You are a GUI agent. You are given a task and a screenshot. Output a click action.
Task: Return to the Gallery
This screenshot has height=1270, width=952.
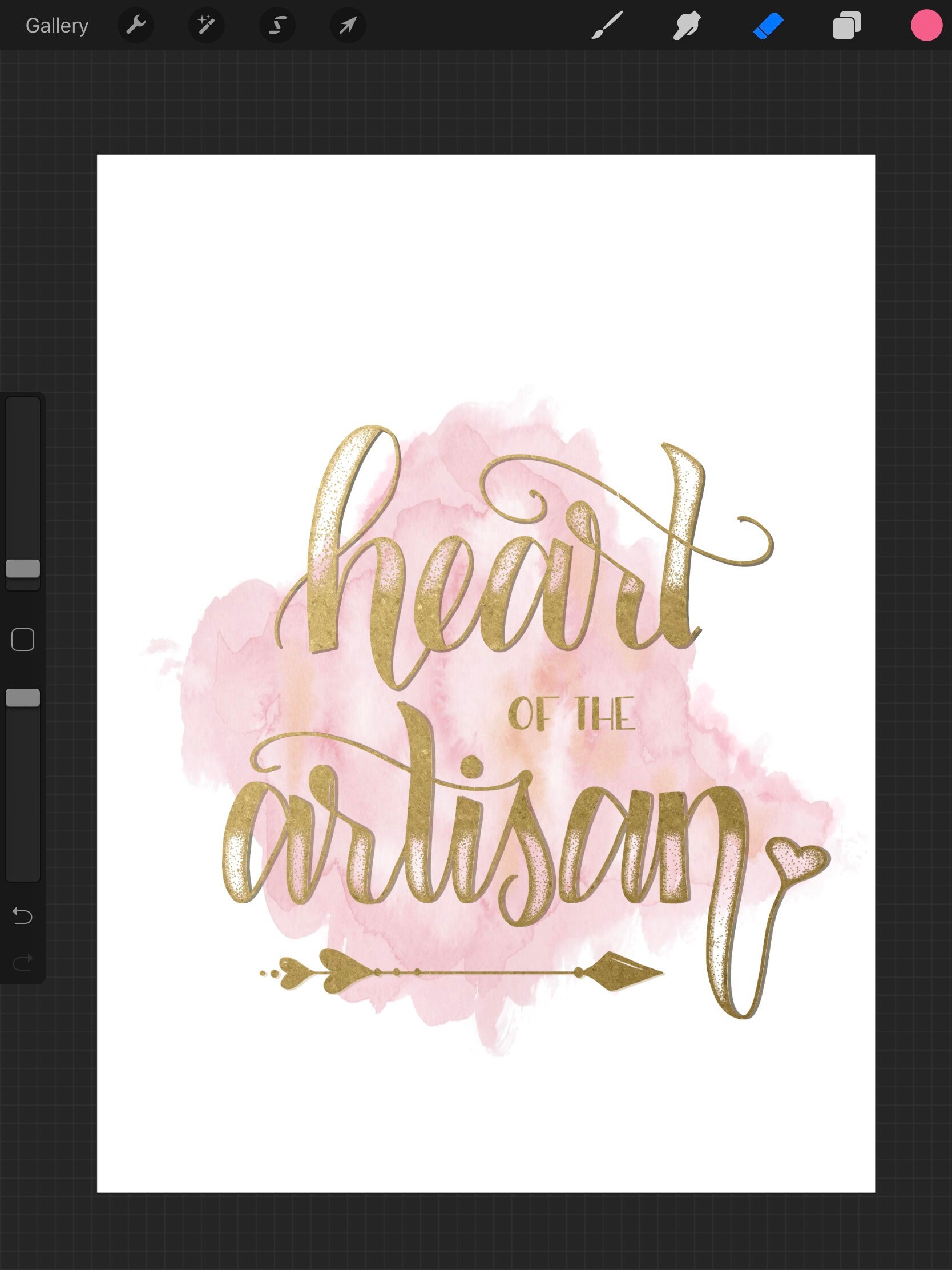point(57,25)
